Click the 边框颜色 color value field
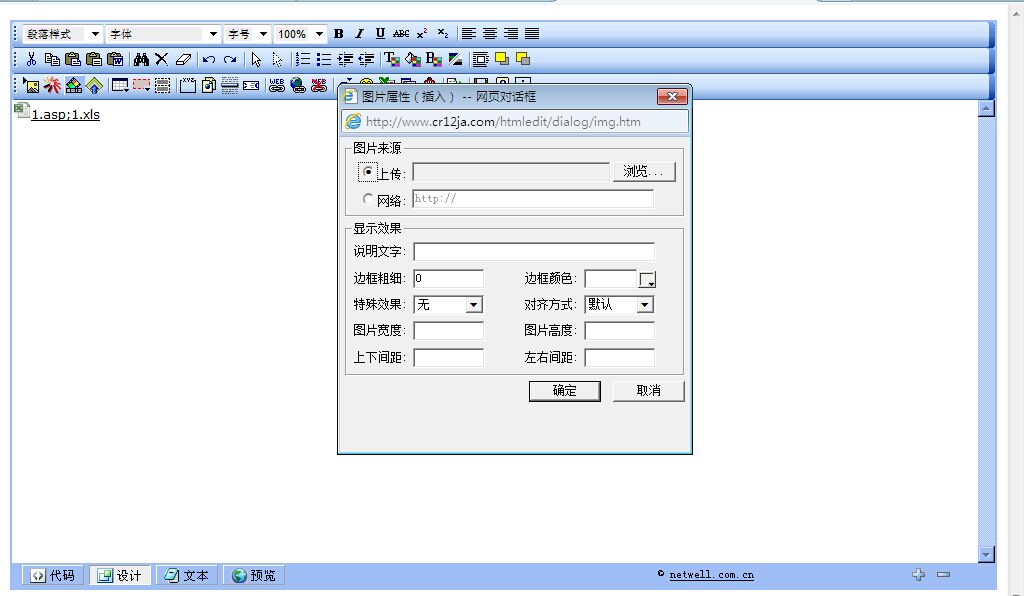1024x596 pixels. (x=611, y=279)
